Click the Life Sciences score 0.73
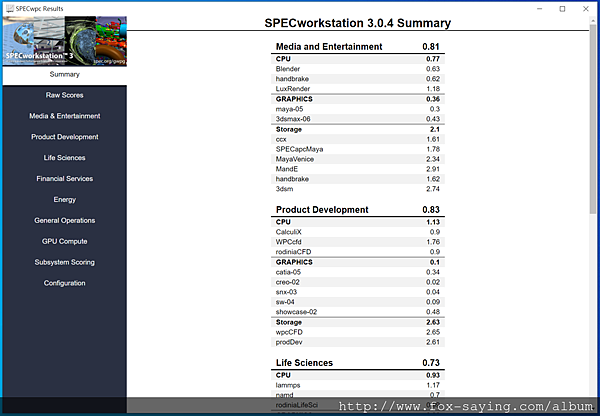 pos(431,363)
